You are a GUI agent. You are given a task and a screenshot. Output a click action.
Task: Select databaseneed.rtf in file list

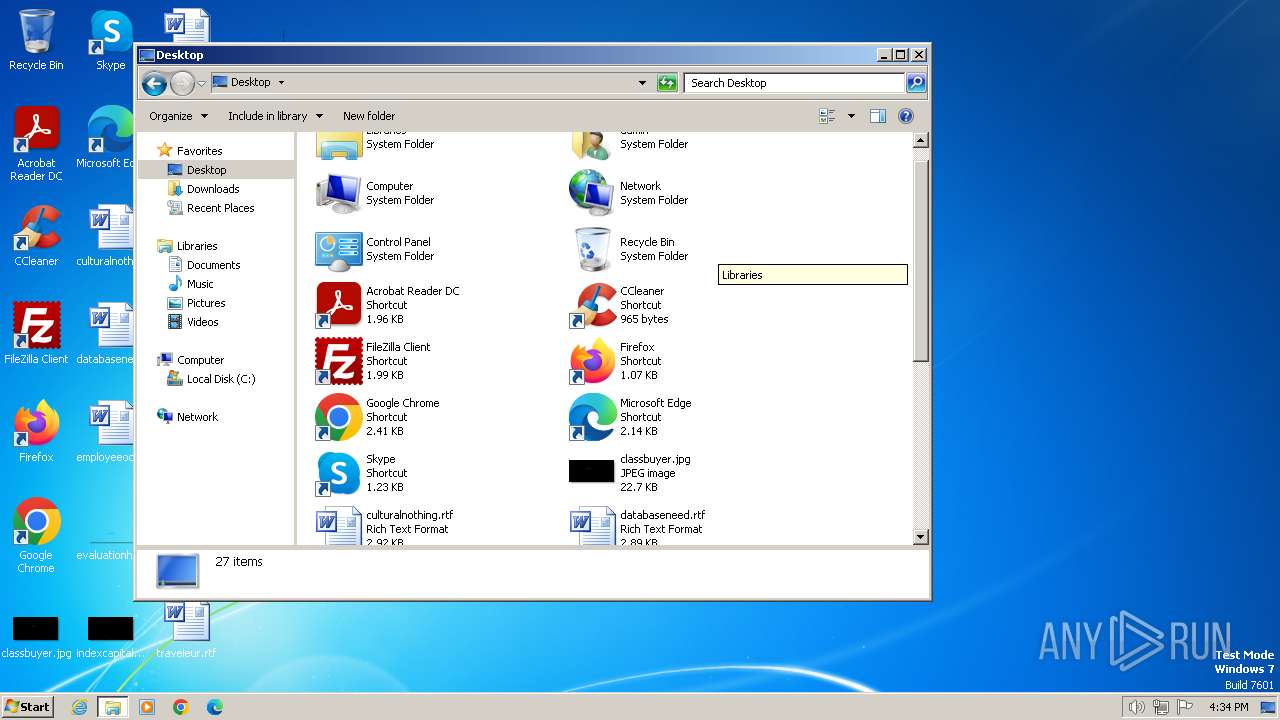[x=638, y=526]
